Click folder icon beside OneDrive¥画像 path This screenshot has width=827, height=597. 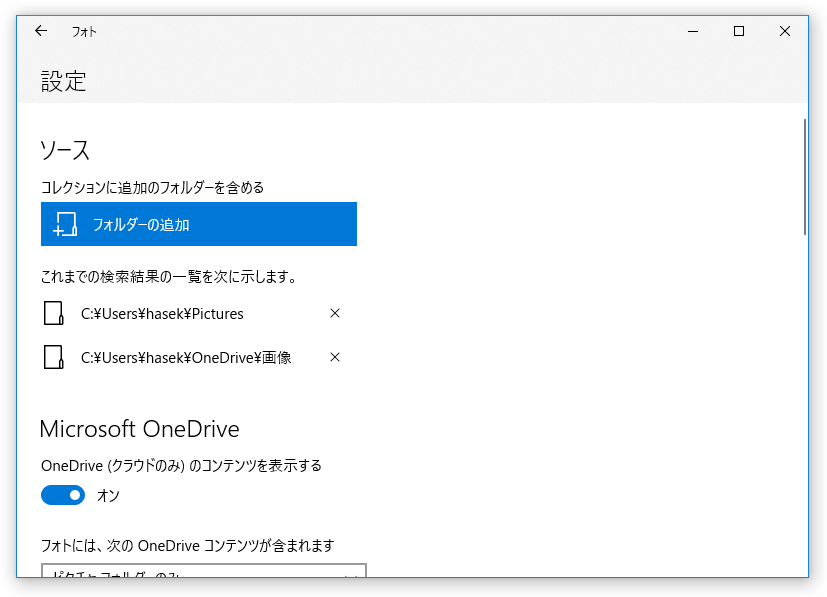point(53,358)
